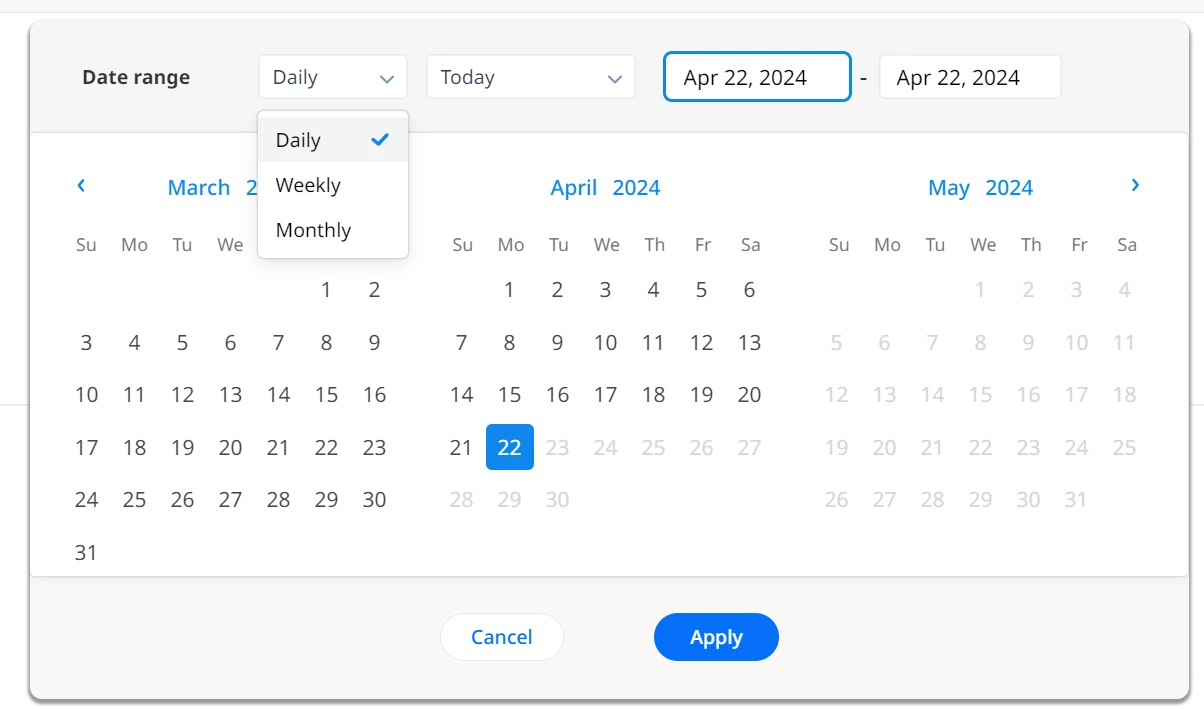Click the checkmark beside Daily option
Viewport: 1204px width, 709px height.
380,139
